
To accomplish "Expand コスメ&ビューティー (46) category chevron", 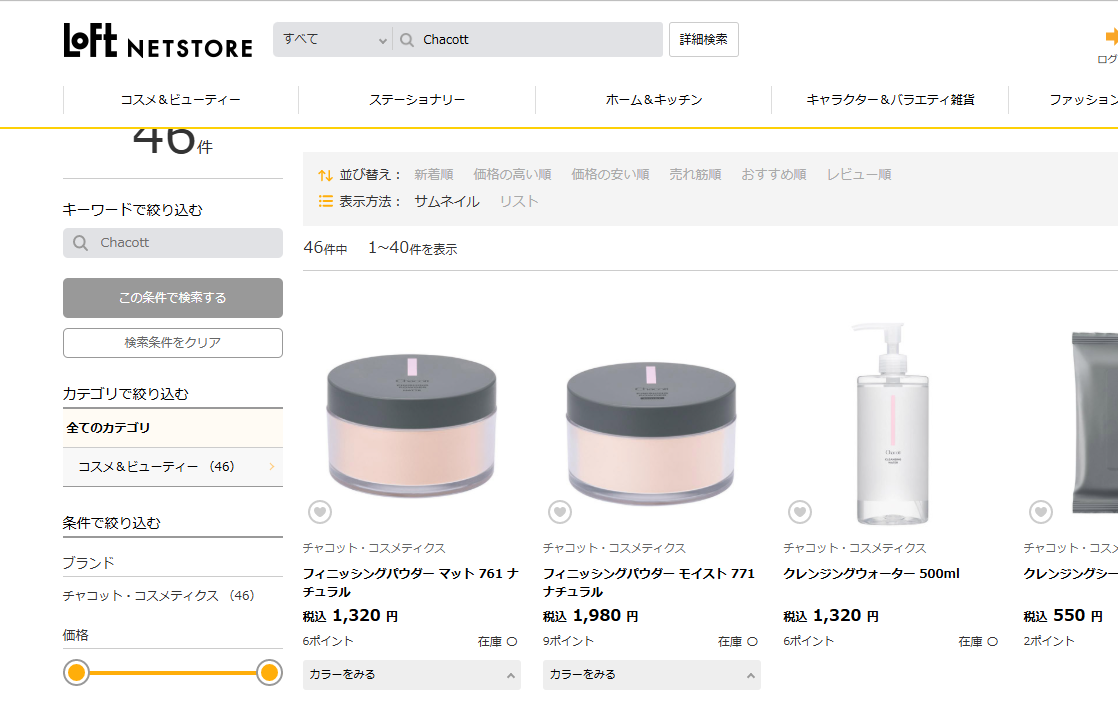I will click(272, 466).
